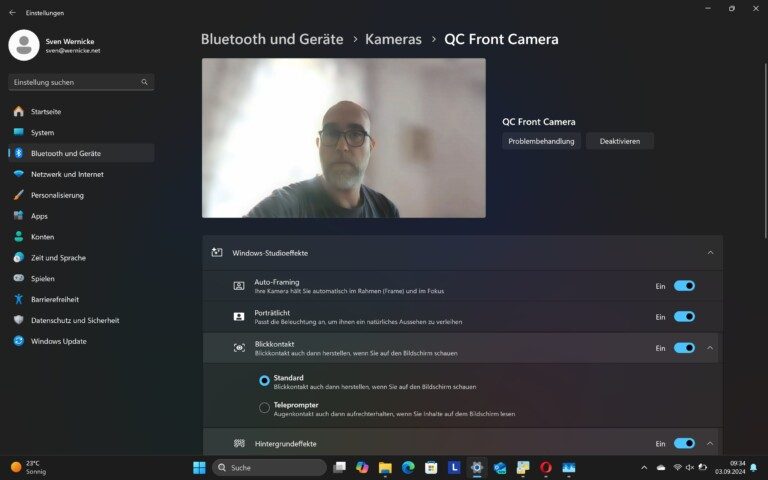This screenshot has height=480, width=768.
Task: Click the Bluetooth und Geräte breadcrumb
Action: click(272, 39)
